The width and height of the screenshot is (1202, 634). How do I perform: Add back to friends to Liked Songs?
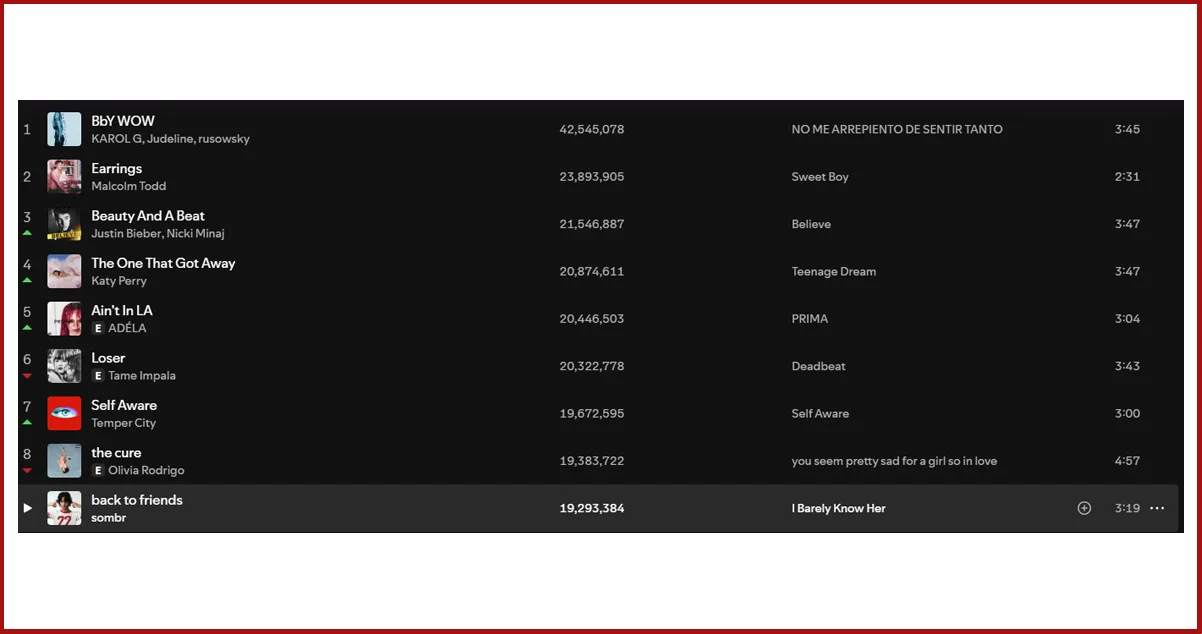[x=1084, y=508]
